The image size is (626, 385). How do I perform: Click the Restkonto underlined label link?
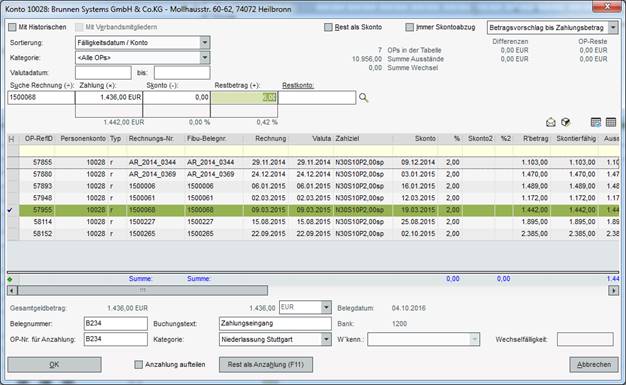pos(297,85)
